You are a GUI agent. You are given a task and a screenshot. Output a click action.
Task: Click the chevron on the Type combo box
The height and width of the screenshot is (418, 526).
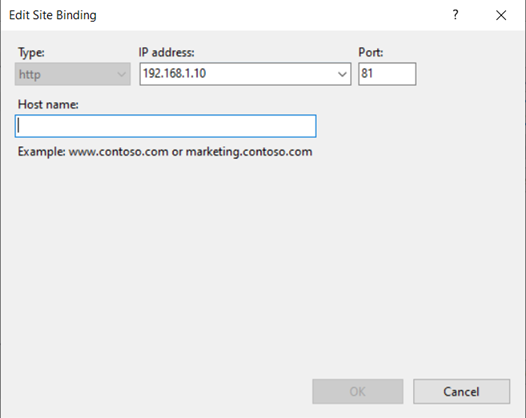tap(121, 74)
